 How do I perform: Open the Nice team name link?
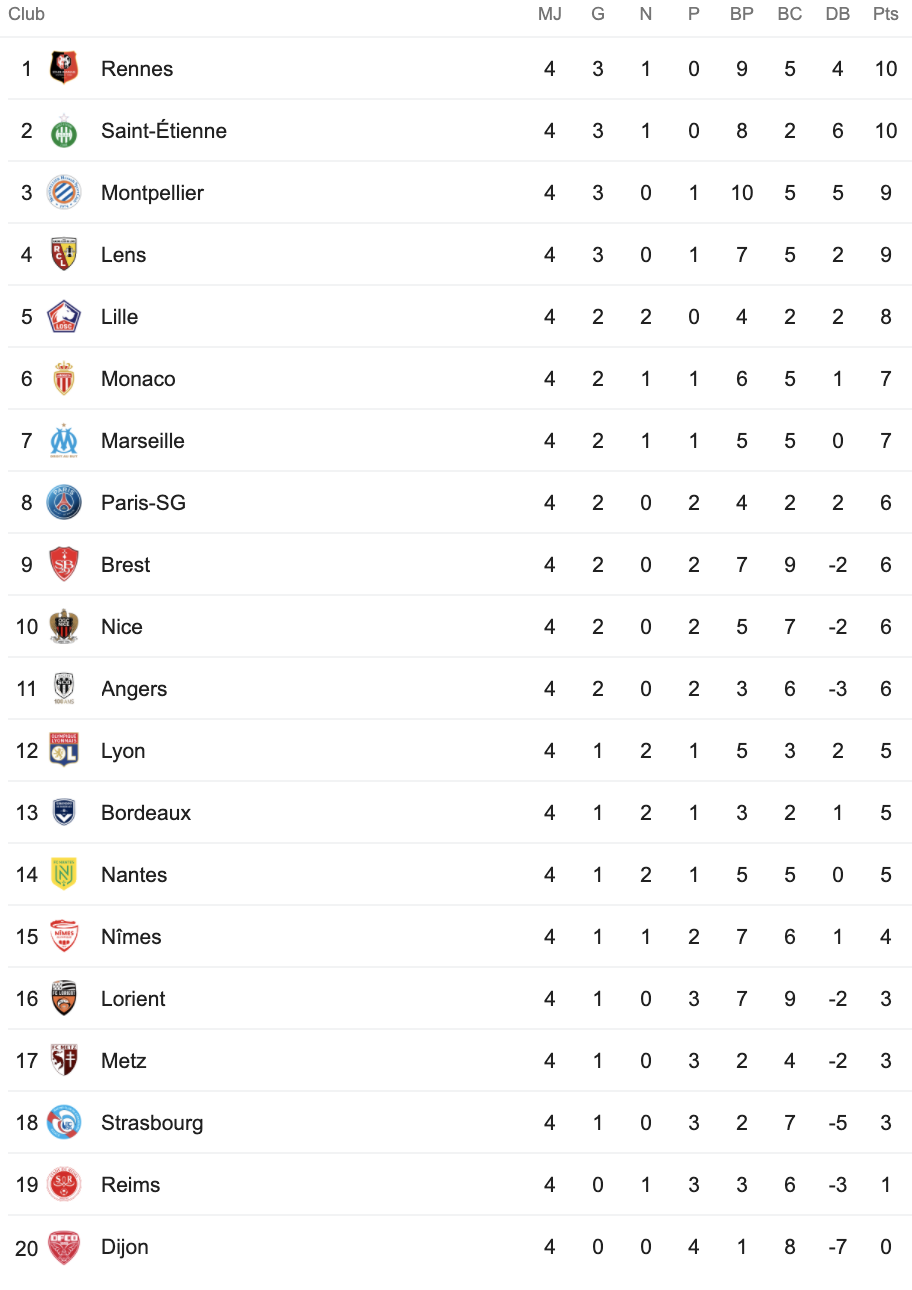click(x=122, y=627)
